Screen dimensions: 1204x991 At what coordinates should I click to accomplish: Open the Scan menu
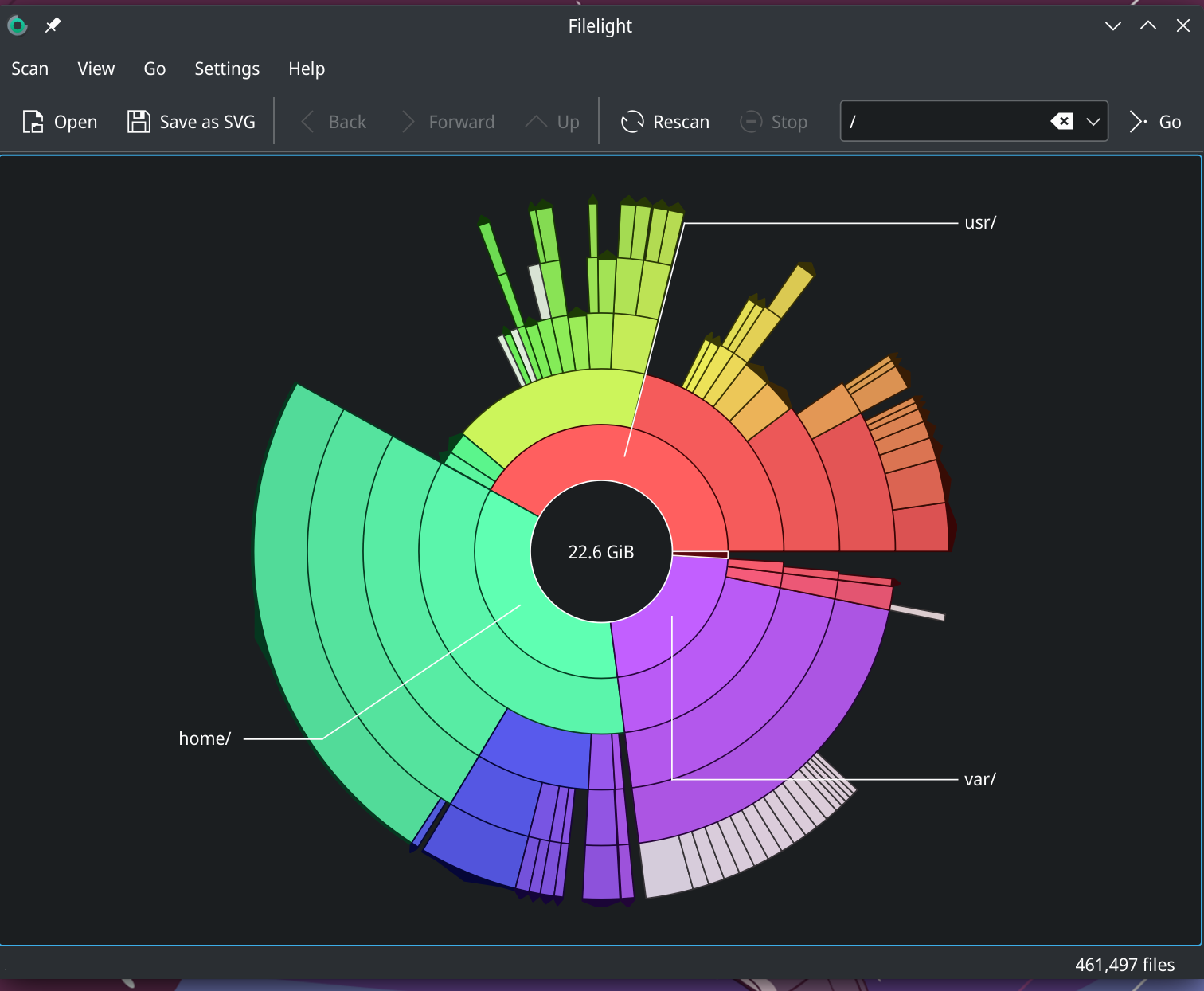click(x=29, y=69)
